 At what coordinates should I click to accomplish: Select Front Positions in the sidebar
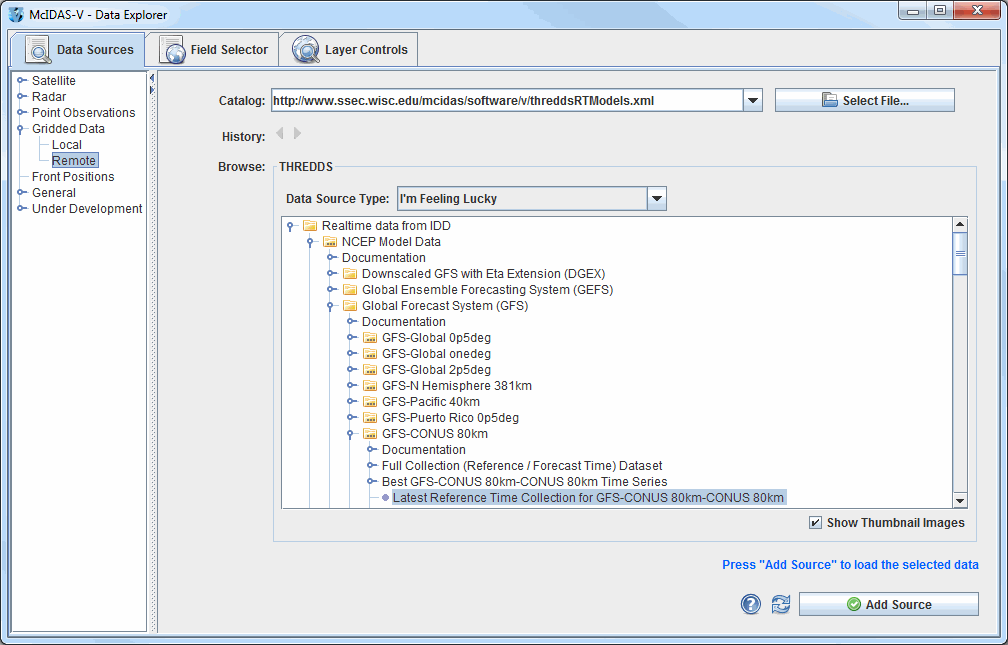73,177
